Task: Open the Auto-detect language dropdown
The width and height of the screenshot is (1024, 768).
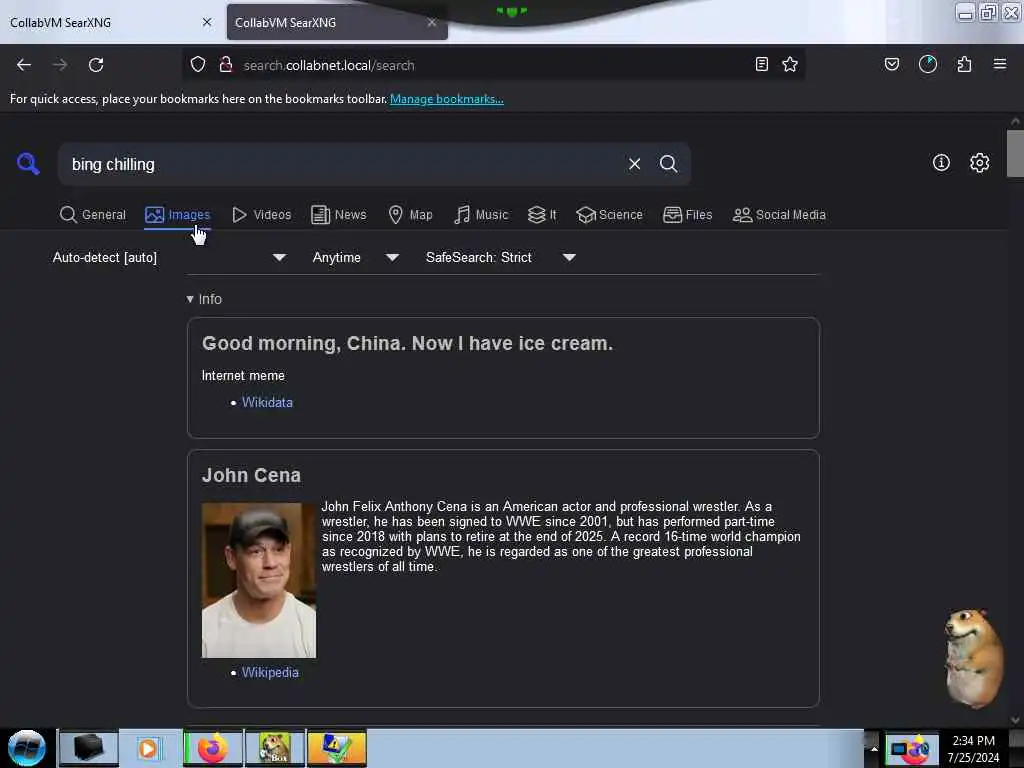Action: click(x=169, y=257)
